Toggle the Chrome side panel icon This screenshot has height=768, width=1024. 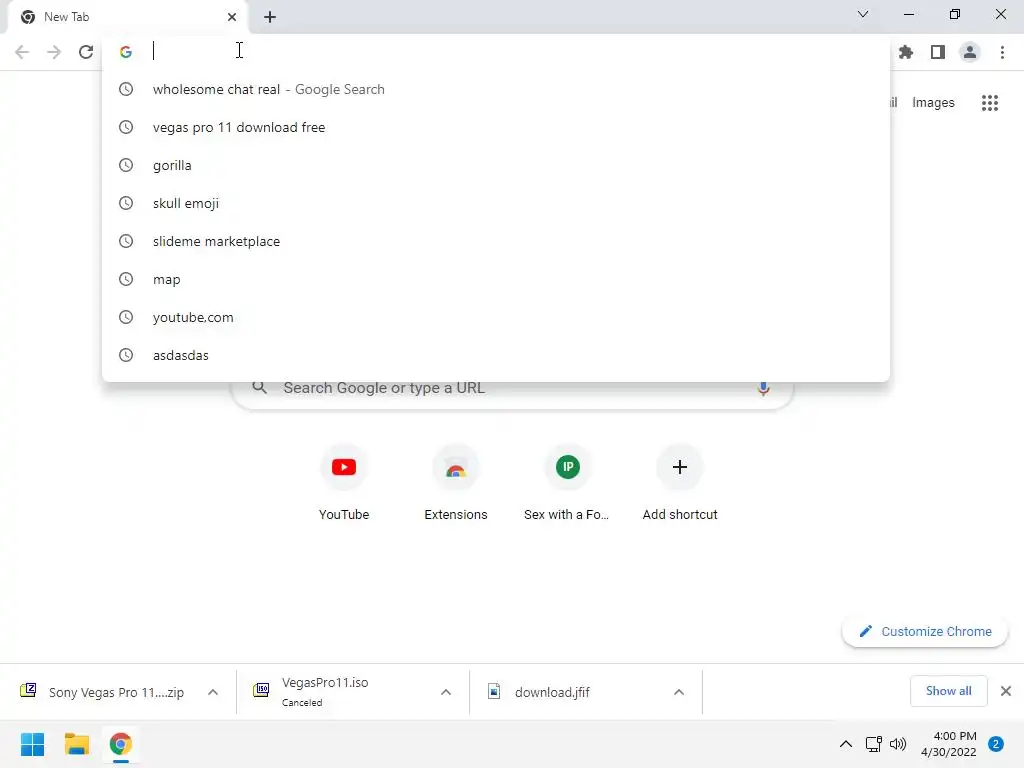point(938,52)
